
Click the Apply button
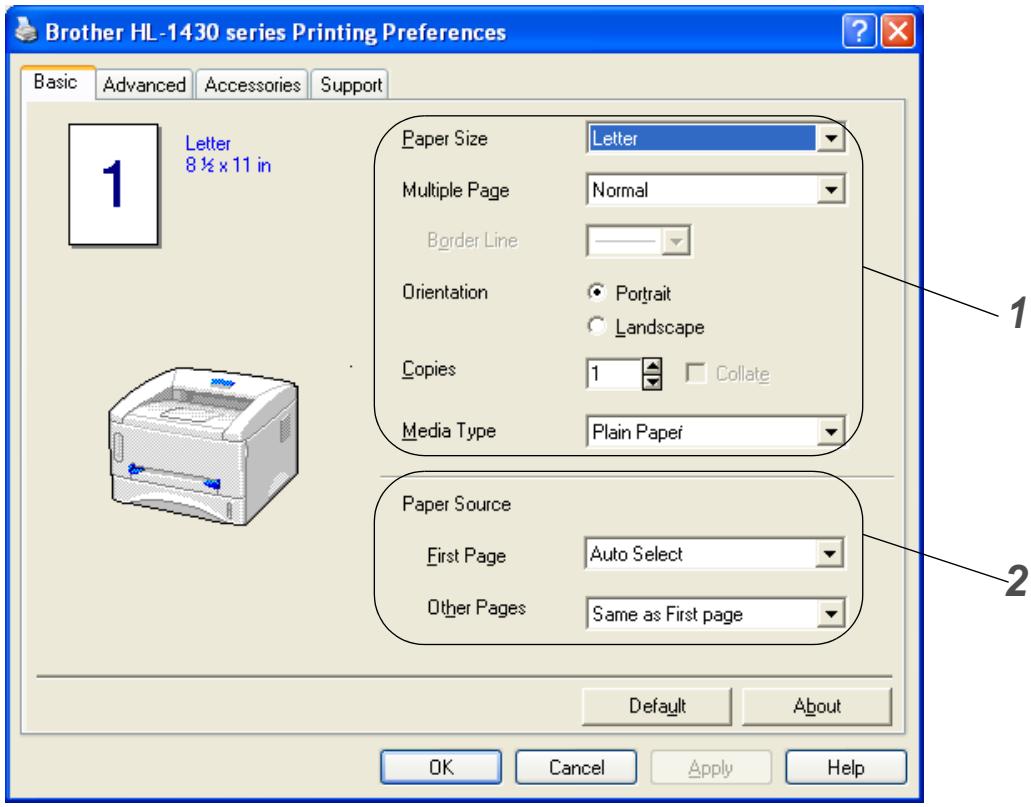point(711,767)
